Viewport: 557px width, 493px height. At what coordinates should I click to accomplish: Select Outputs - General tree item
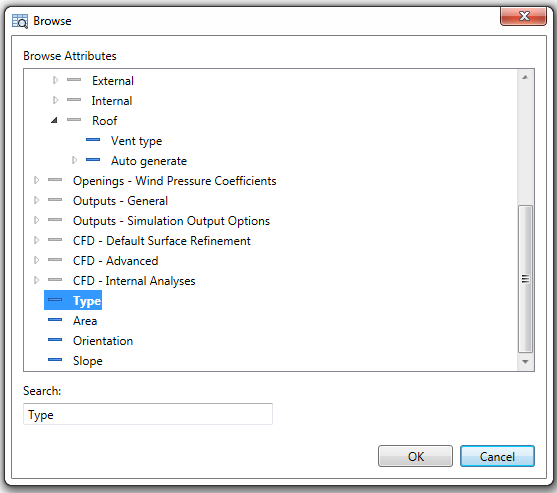pos(120,201)
